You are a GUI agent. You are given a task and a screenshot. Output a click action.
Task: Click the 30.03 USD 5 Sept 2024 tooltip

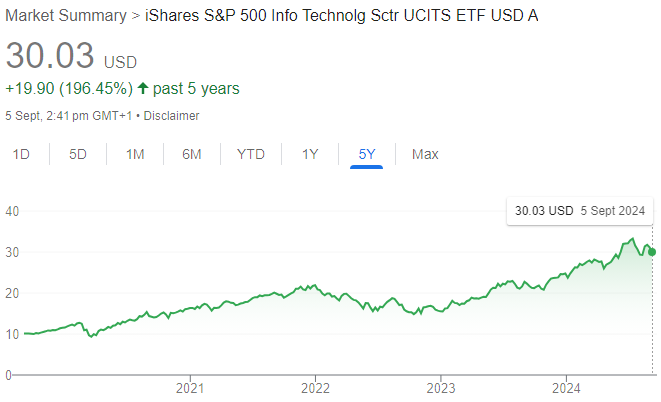(580, 211)
